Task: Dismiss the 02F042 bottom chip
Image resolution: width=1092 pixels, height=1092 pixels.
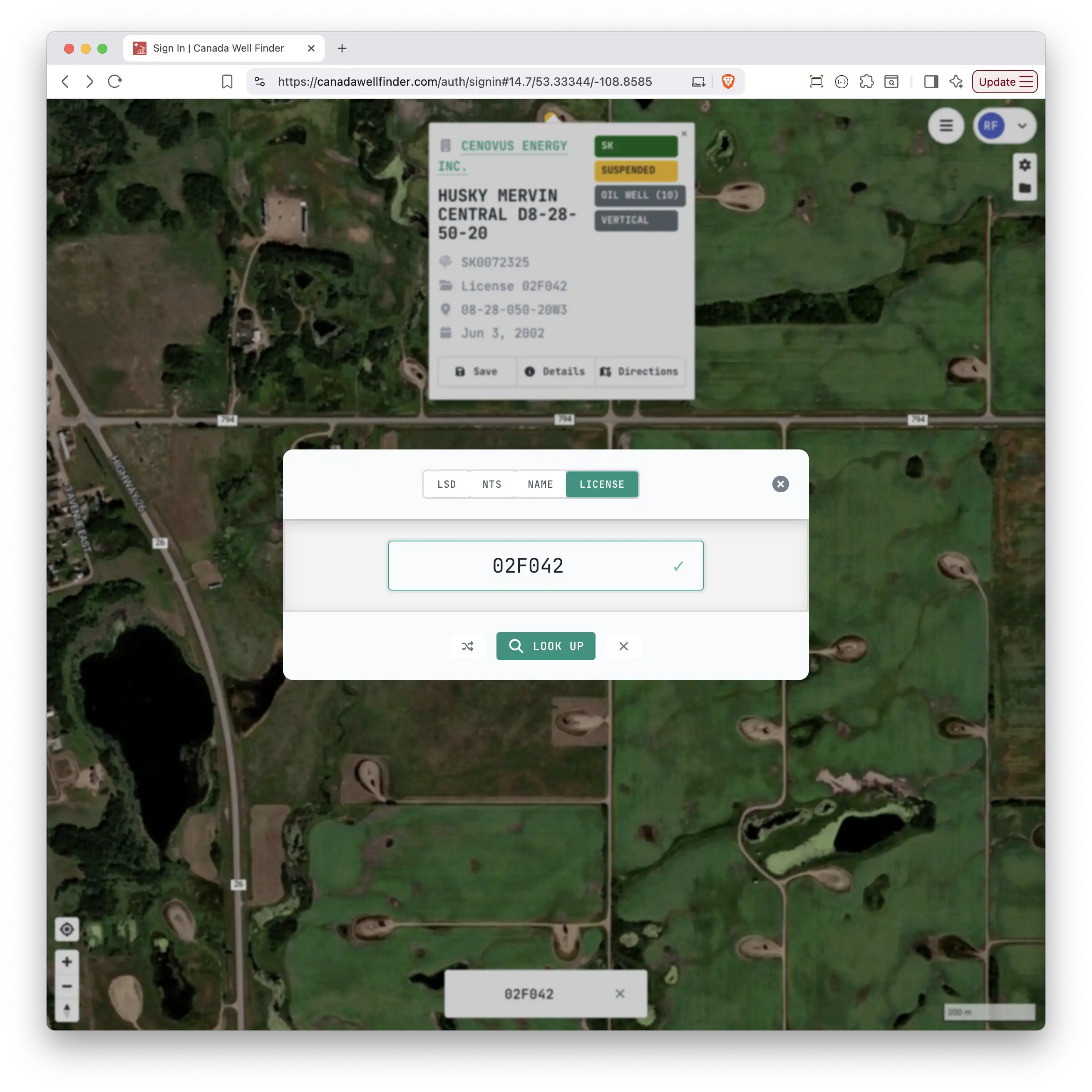Action: pos(620,994)
